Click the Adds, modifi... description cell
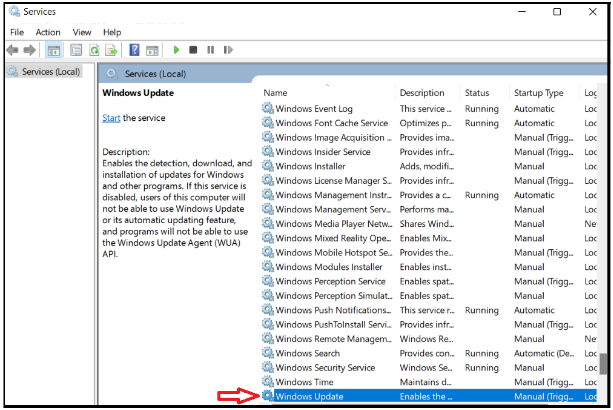This screenshot has width=613, height=410. [427, 166]
